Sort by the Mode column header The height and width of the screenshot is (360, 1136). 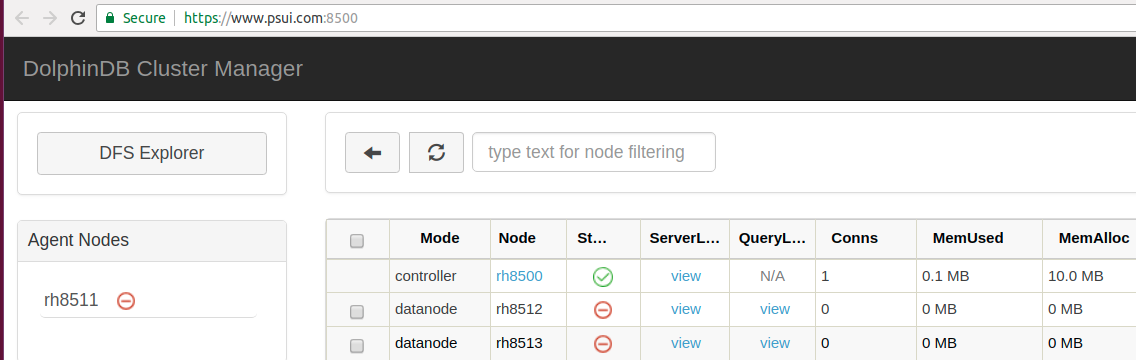[440, 238]
